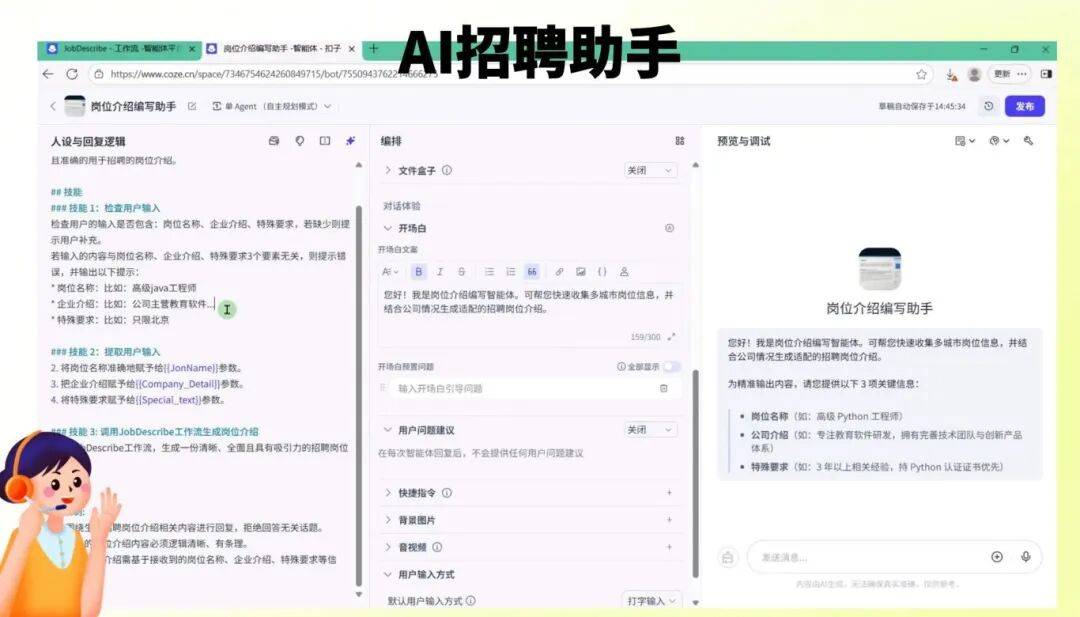The width and height of the screenshot is (1080, 617).
Task: Open the 打字输入 input mode dropdown
Action: click(653, 601)
